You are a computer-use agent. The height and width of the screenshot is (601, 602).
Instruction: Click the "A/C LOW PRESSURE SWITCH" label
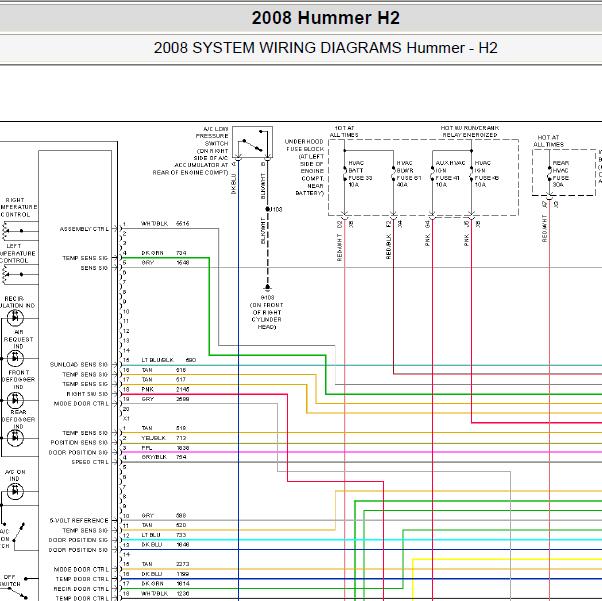212,136
